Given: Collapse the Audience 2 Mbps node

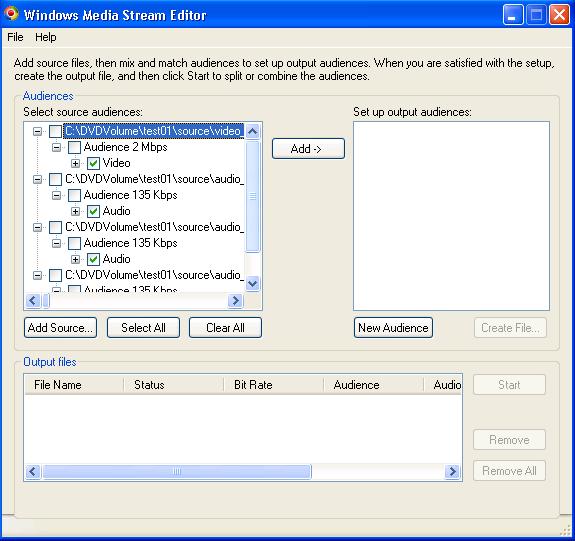Looking at the screenshot, I should [56, 147].
